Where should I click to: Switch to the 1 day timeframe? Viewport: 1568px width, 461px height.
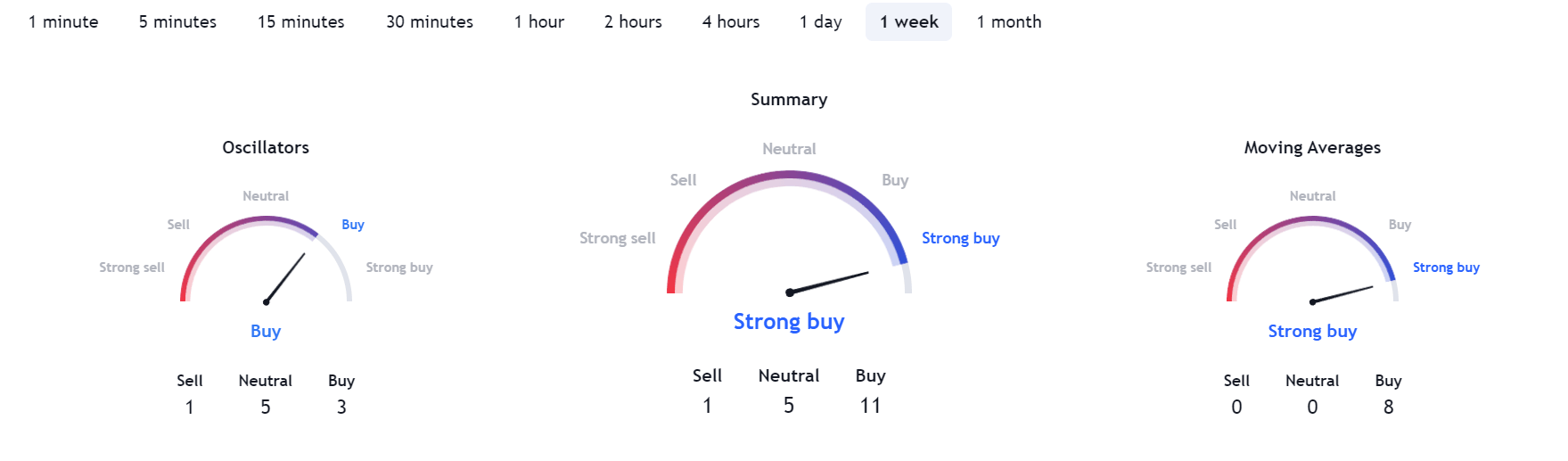point(820,22)
